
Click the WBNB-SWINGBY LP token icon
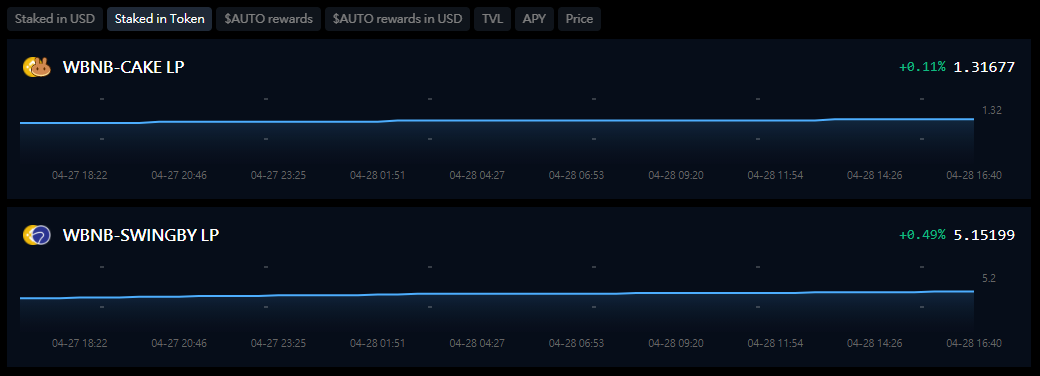click(x=37, y=235)
